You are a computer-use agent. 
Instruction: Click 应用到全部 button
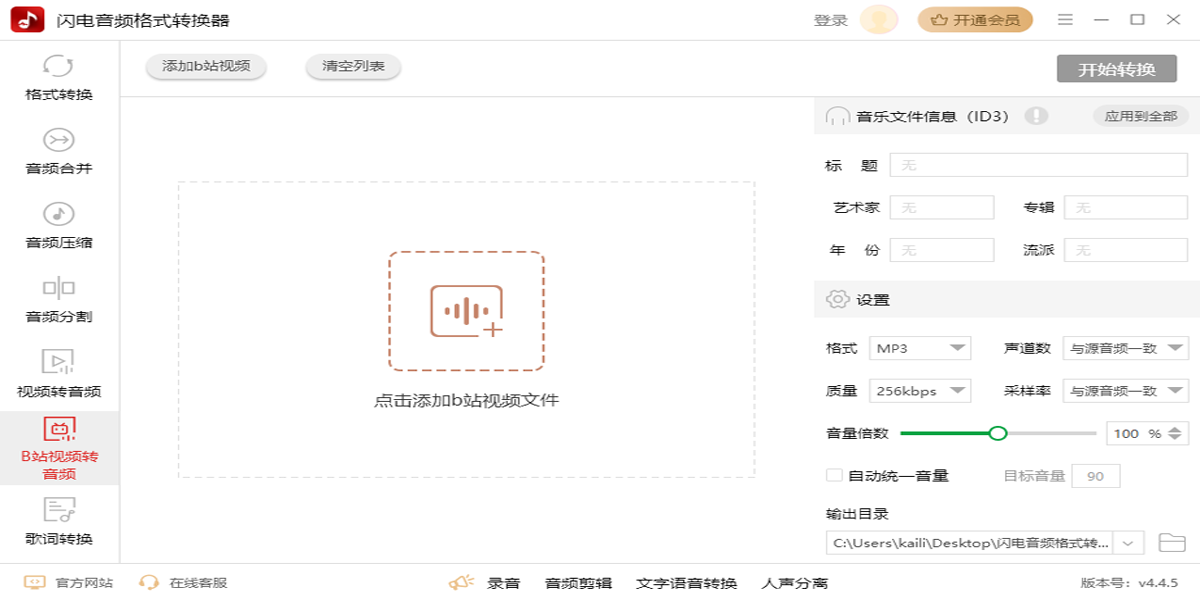(x=1140, y=116)
